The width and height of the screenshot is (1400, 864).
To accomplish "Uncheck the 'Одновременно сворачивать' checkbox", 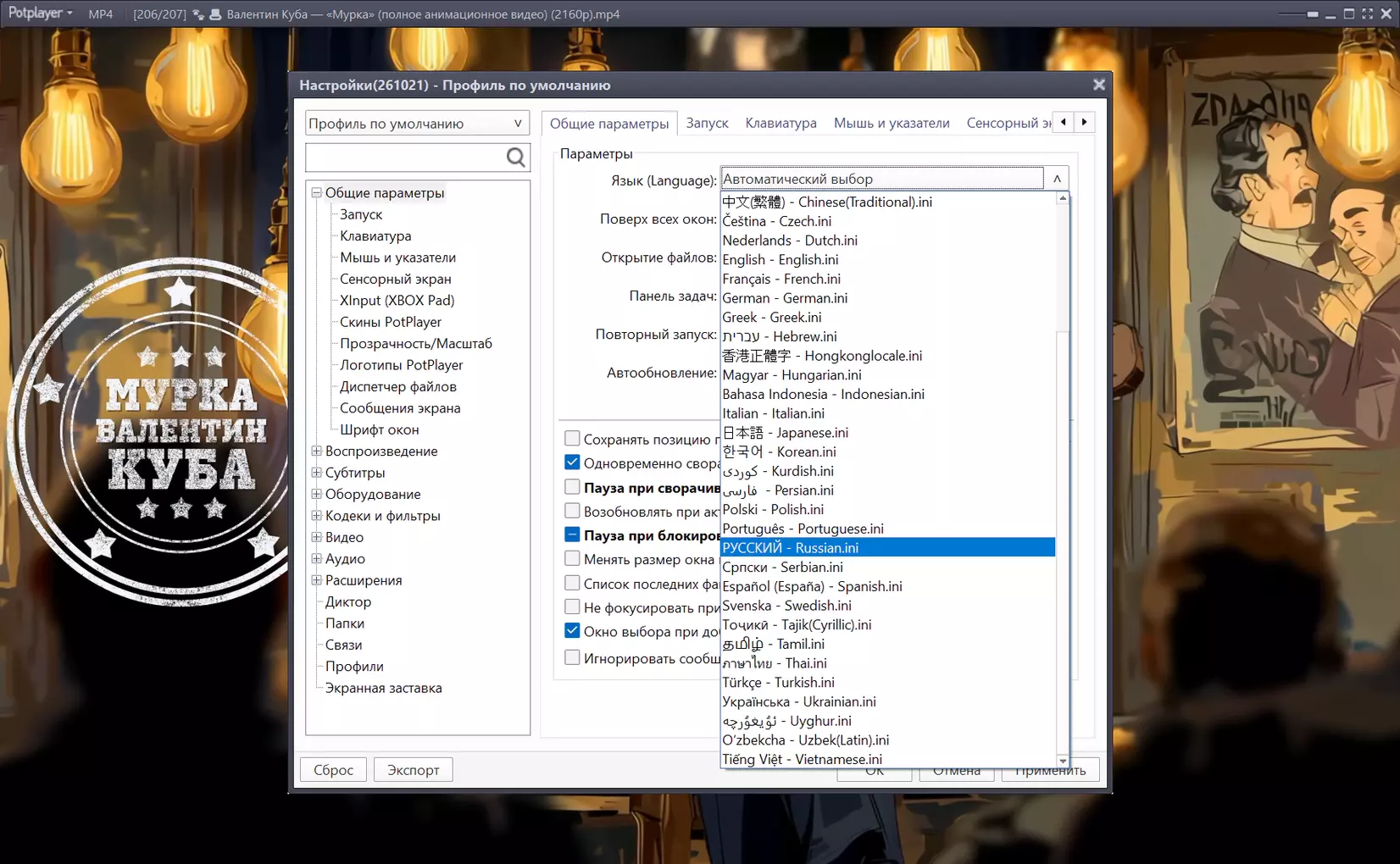I will 572,462.
